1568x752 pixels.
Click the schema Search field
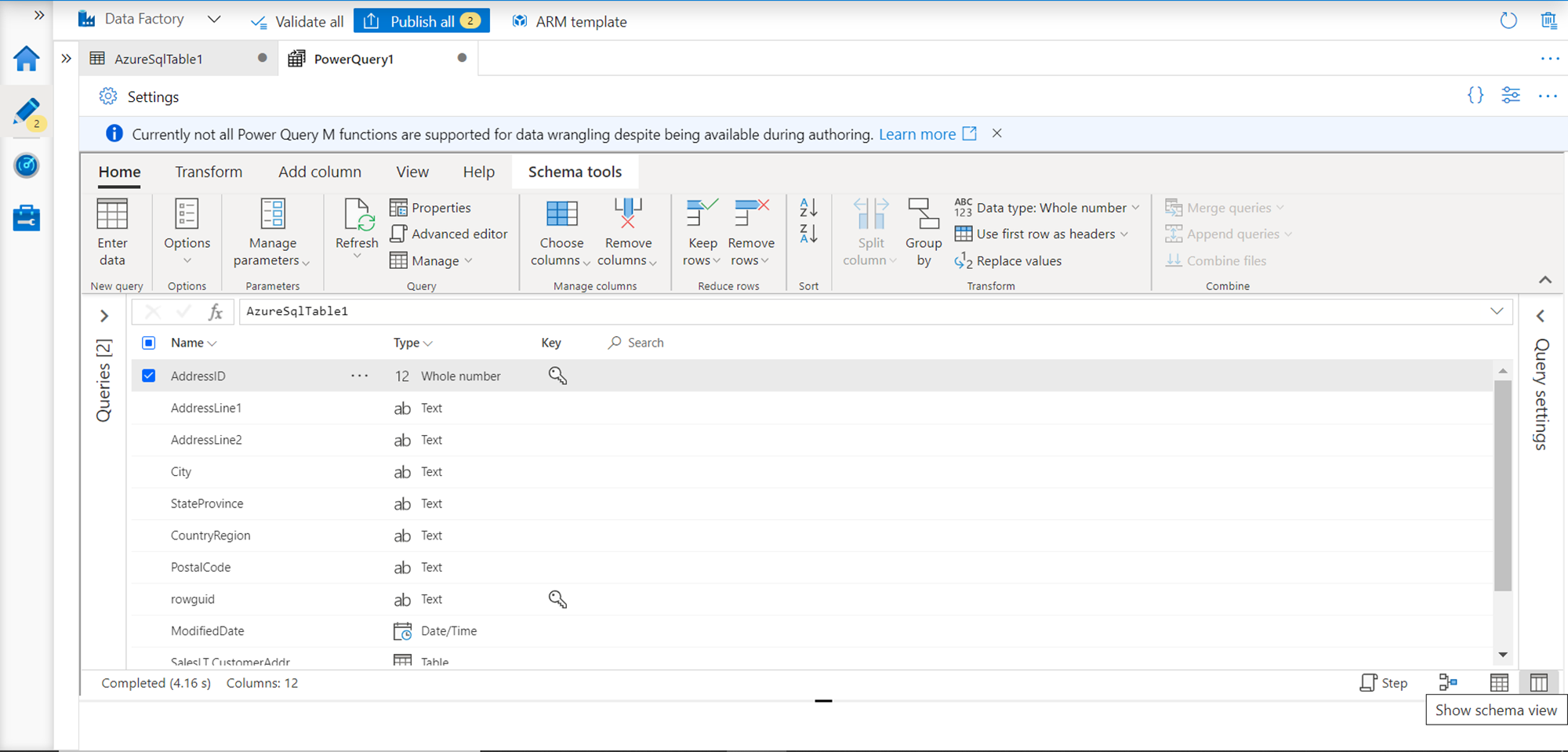coord(645,343)
